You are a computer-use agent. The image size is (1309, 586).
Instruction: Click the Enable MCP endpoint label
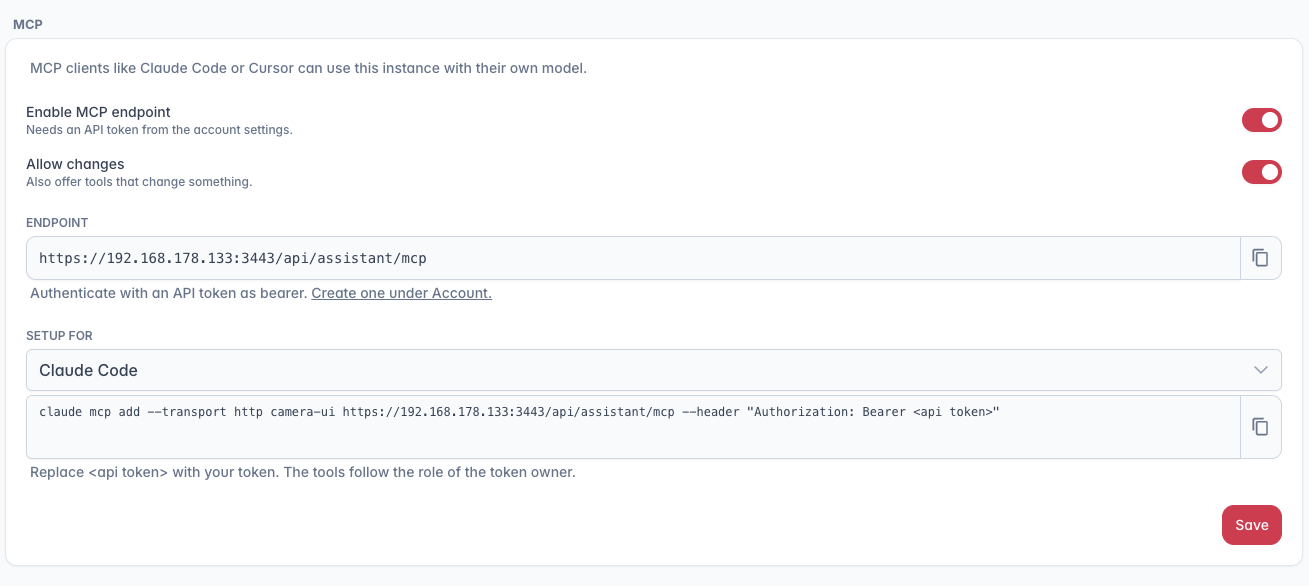98,112
